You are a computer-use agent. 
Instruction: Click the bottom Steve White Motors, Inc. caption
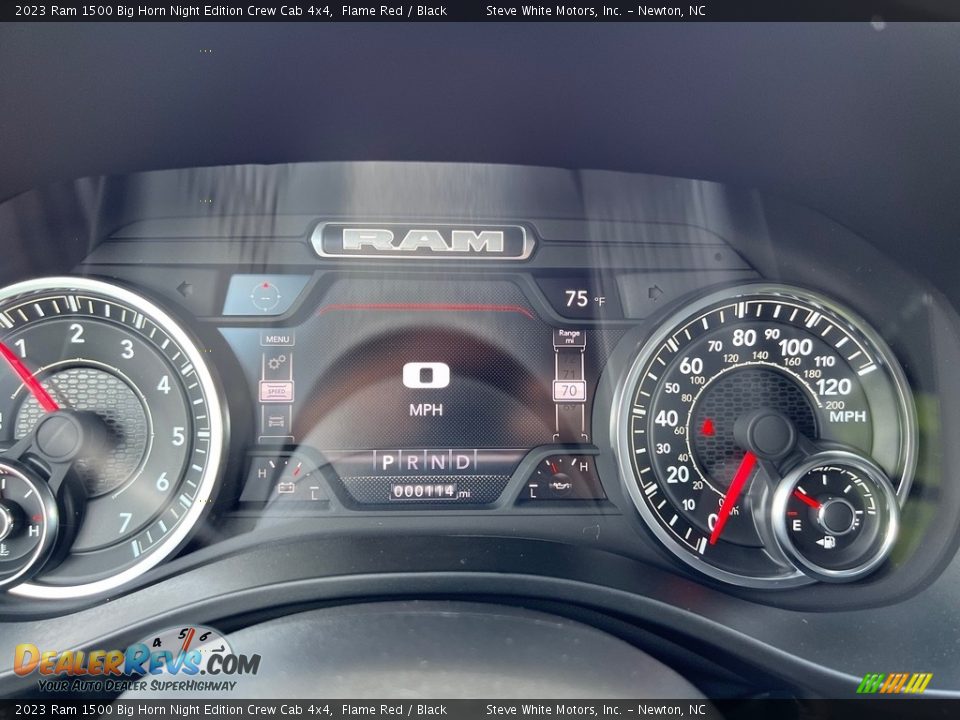tap(596, 710)
